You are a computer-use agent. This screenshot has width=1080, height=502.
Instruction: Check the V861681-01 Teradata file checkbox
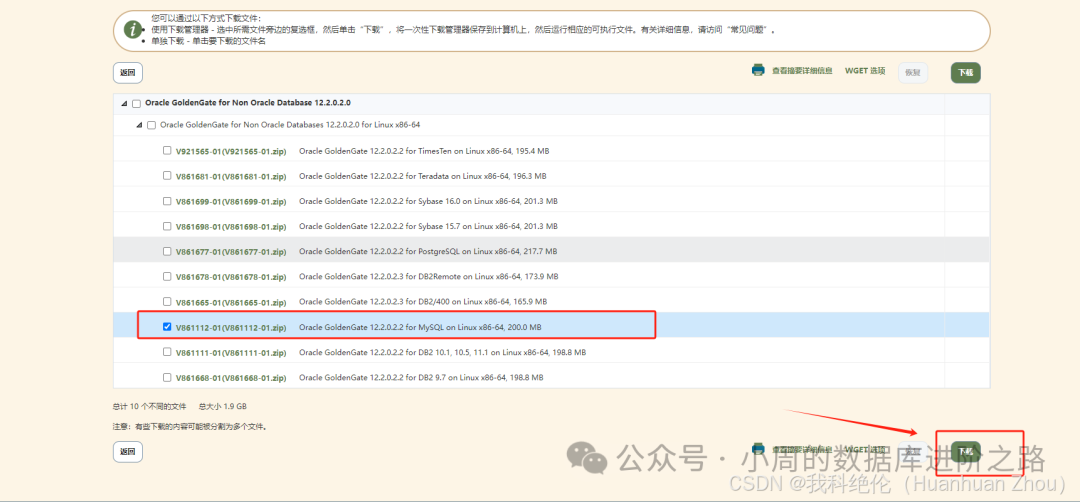pyautogui.click(x=167, y=176)
